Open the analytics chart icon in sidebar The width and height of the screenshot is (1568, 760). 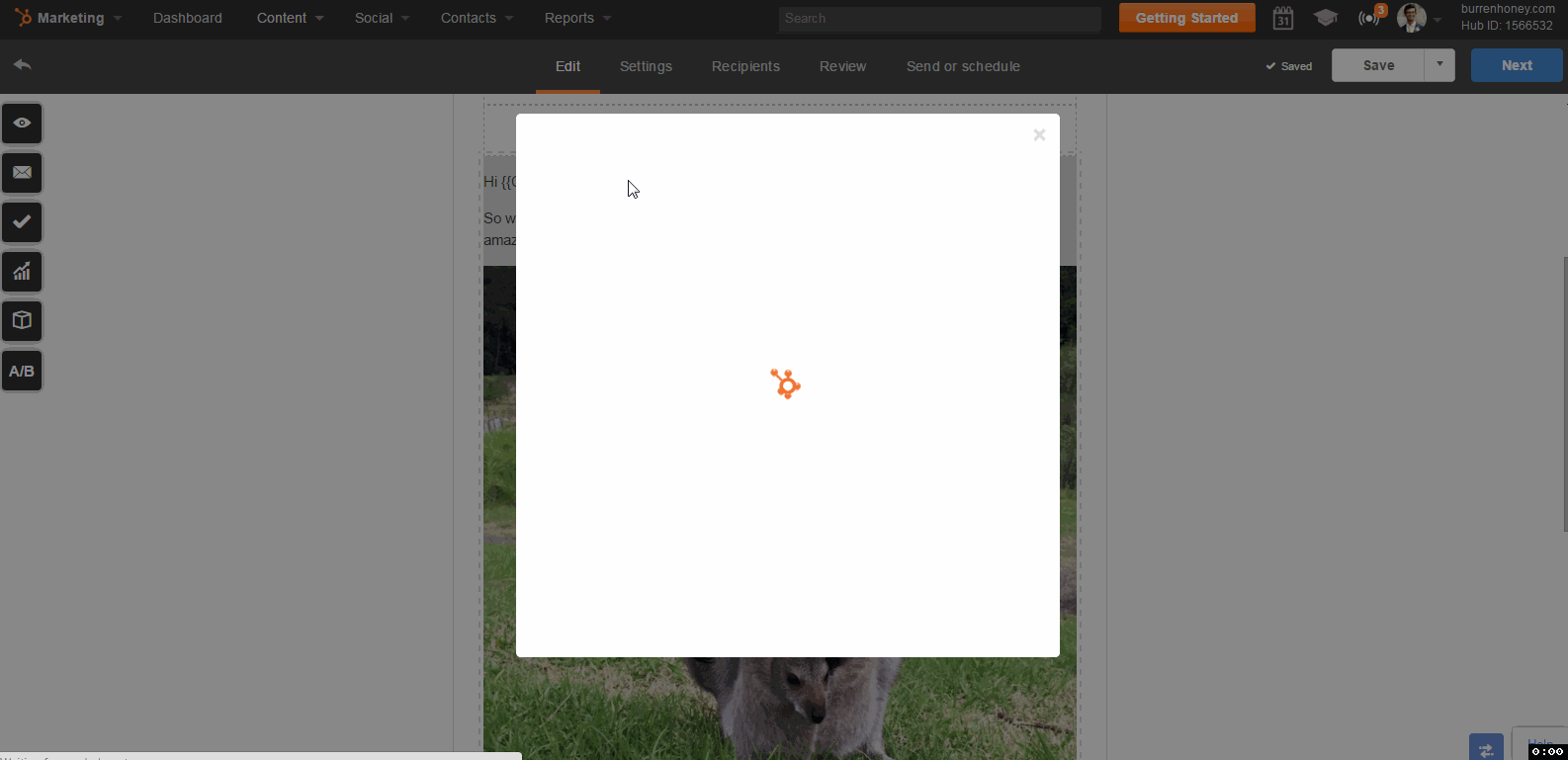coord(22,272)
